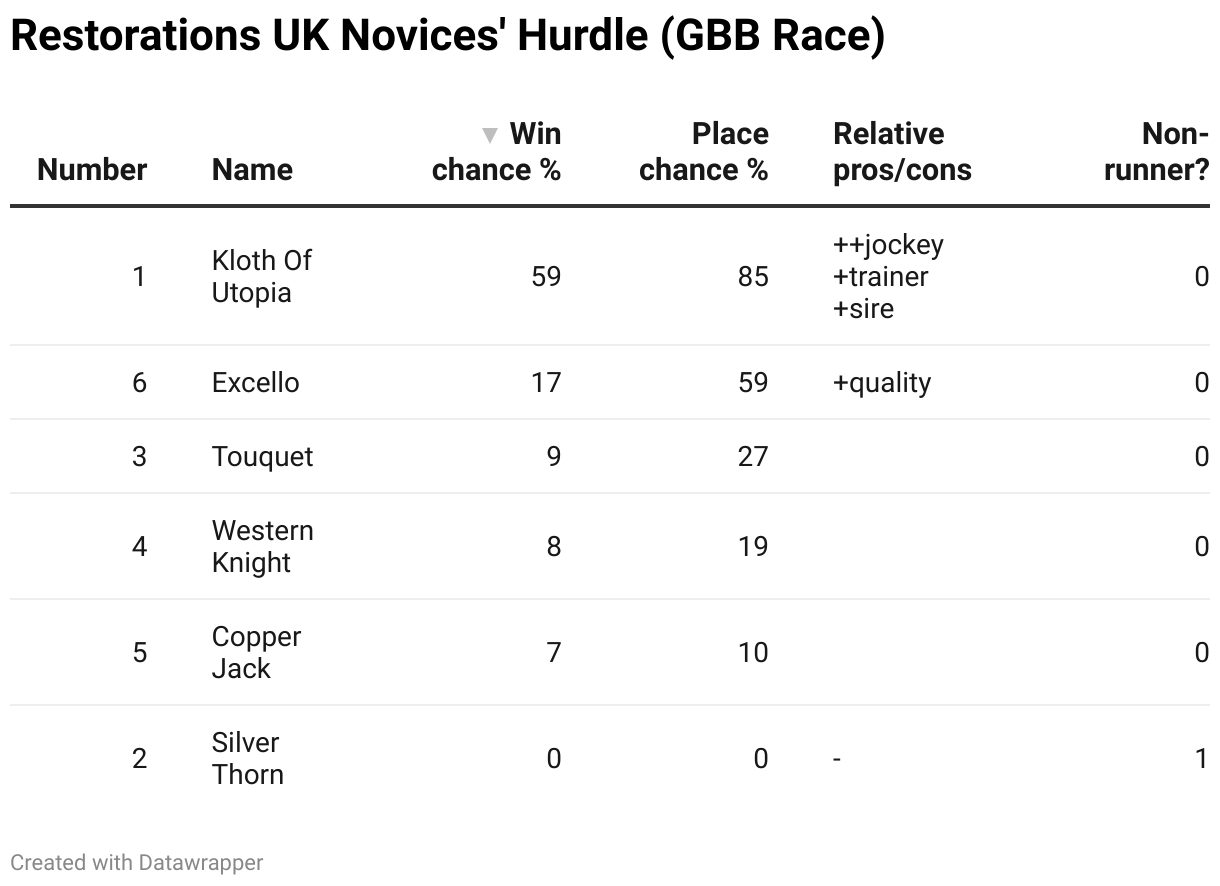
Task: Select the Kloth Of Utopia name cell
Action: [262, 276]
